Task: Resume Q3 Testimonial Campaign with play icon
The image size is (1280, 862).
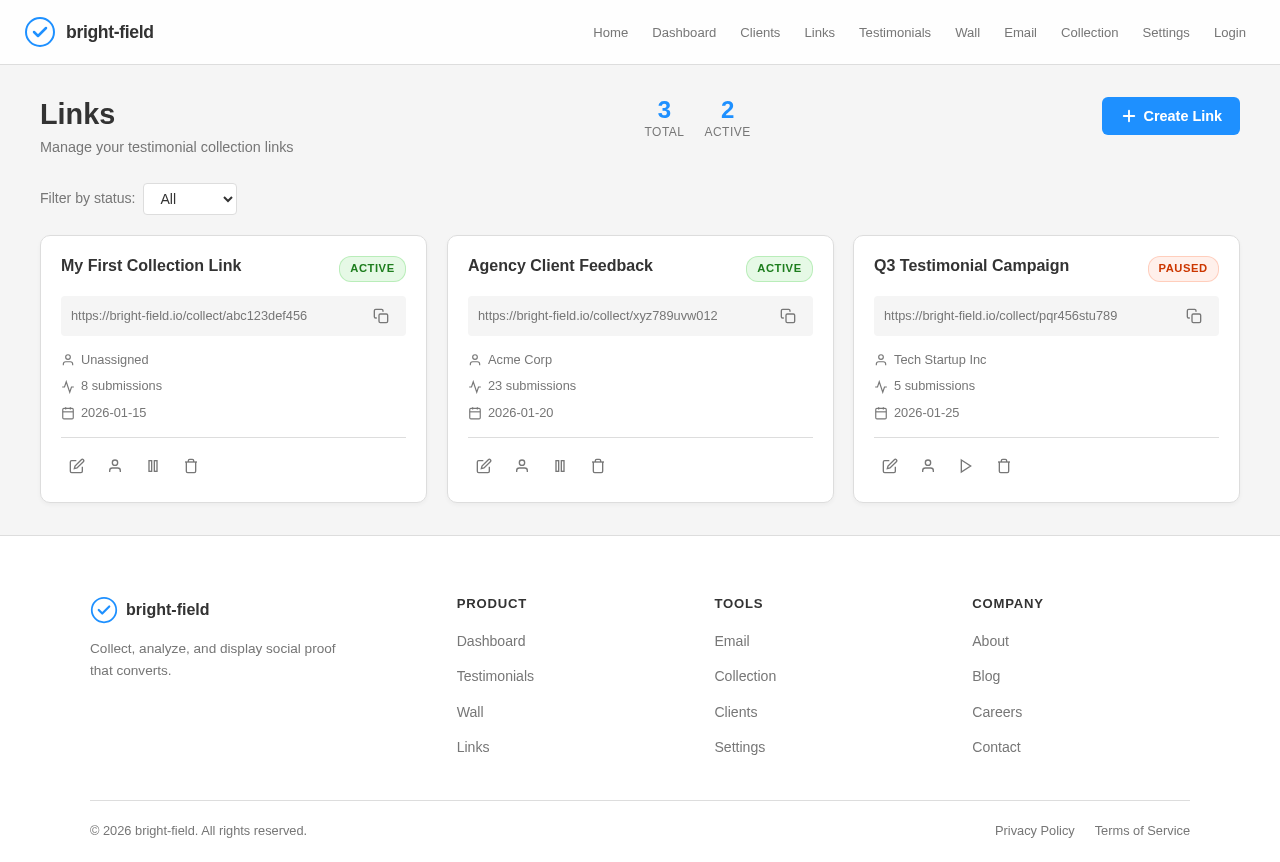Action: [966, 466]
